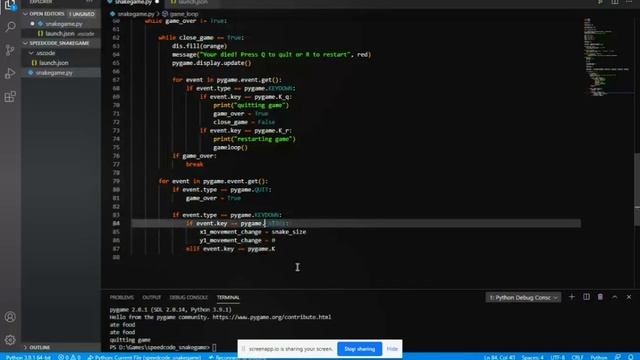
Task: Click the Stop sharing button
Action: tap(360, 349)
